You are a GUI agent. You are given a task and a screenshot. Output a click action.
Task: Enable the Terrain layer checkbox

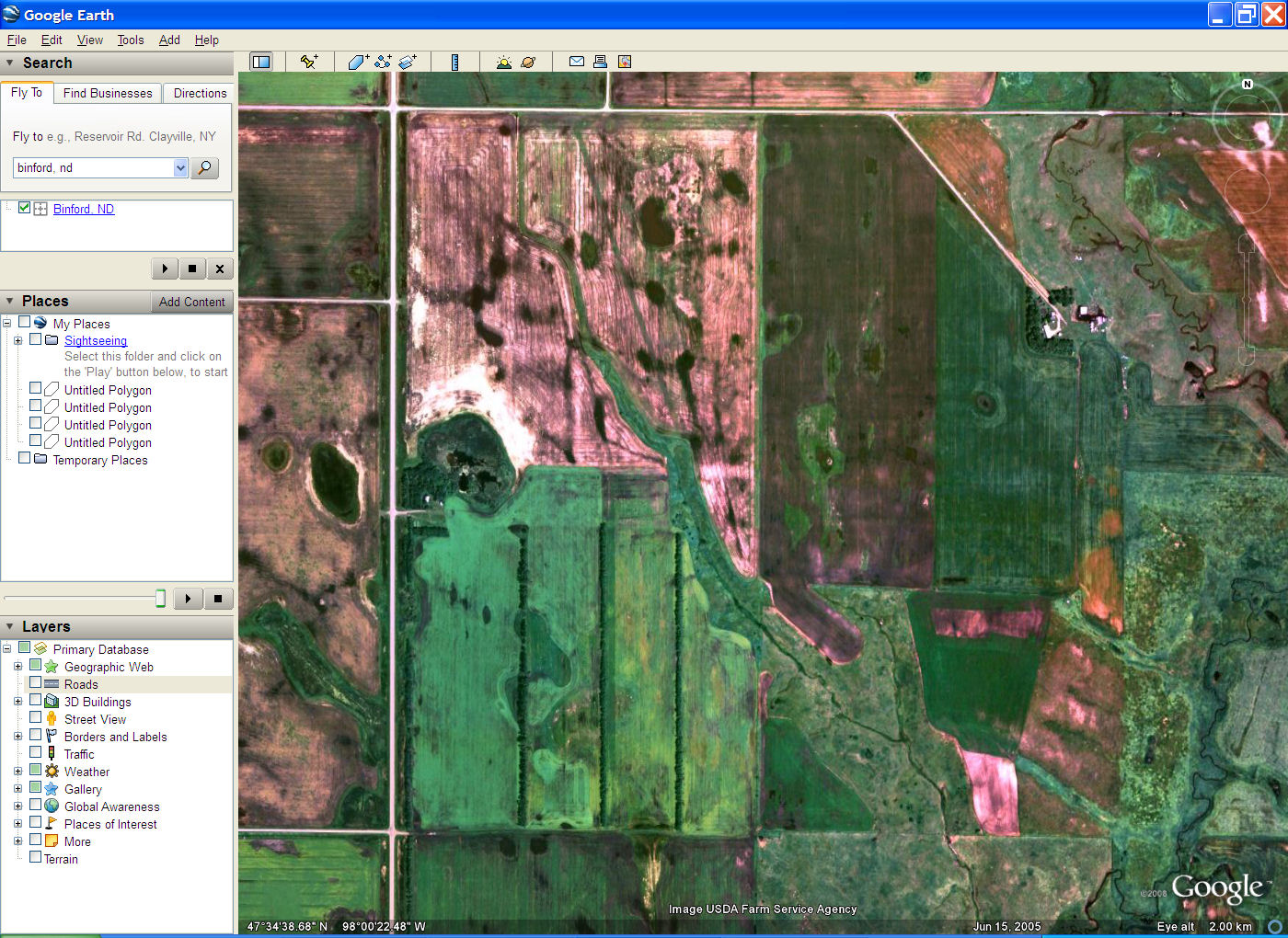36,858
